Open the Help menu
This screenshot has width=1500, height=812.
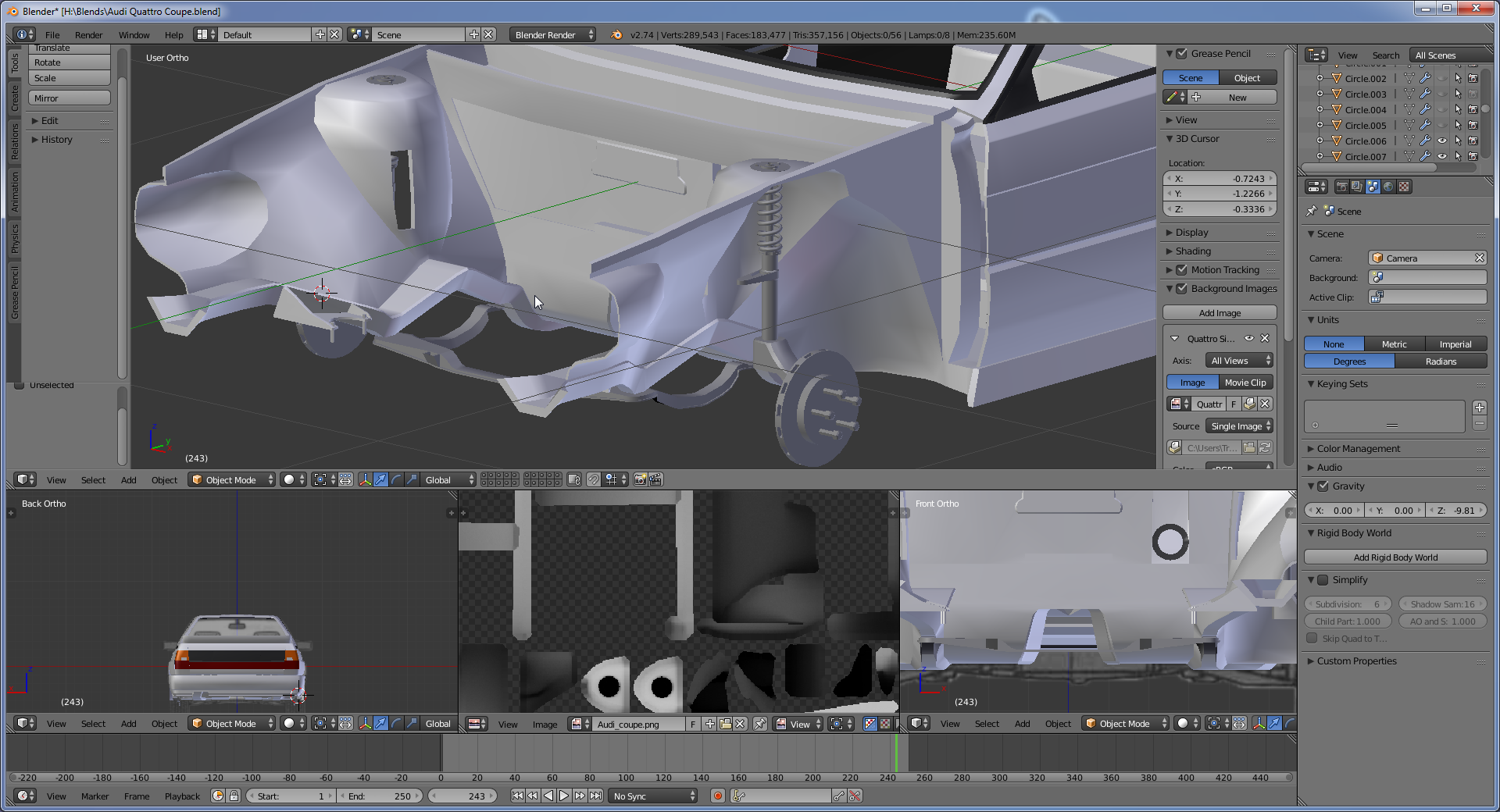(173, 35)
